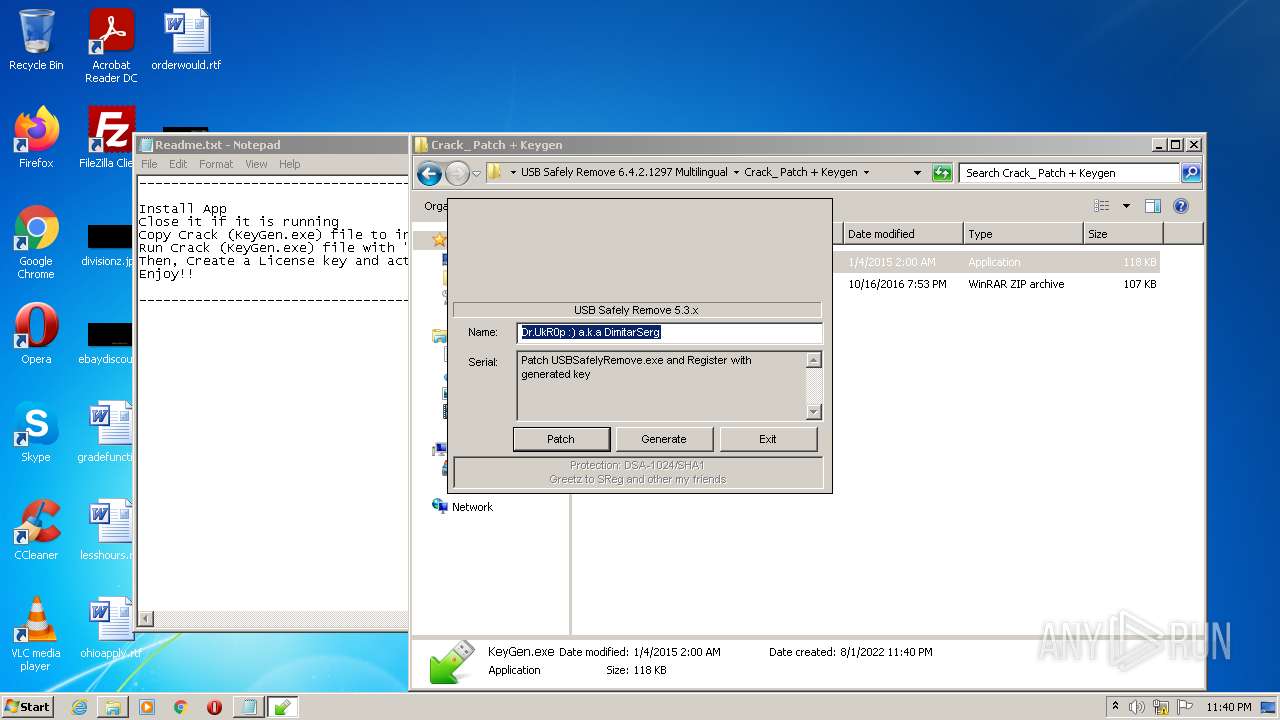Expand the arrow after USB Safely Remove breadcrumb
Screen dimensions: 1280x720
pyautogui.click(x=736, y=173)
